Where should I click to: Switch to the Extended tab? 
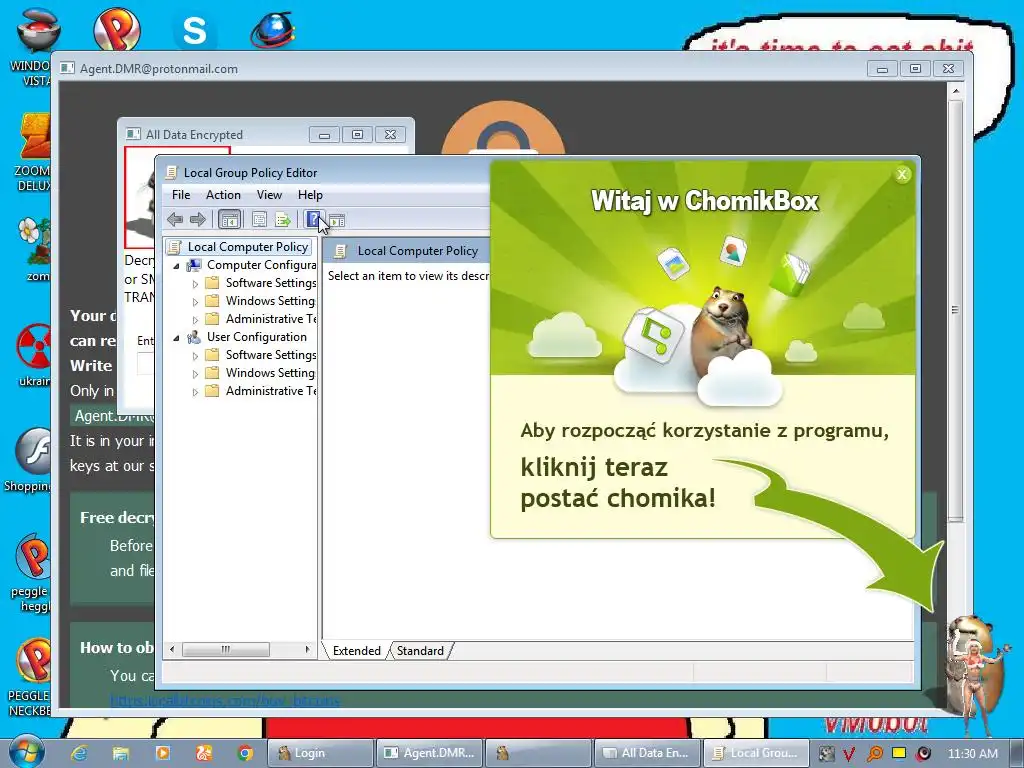click(356, 650)
